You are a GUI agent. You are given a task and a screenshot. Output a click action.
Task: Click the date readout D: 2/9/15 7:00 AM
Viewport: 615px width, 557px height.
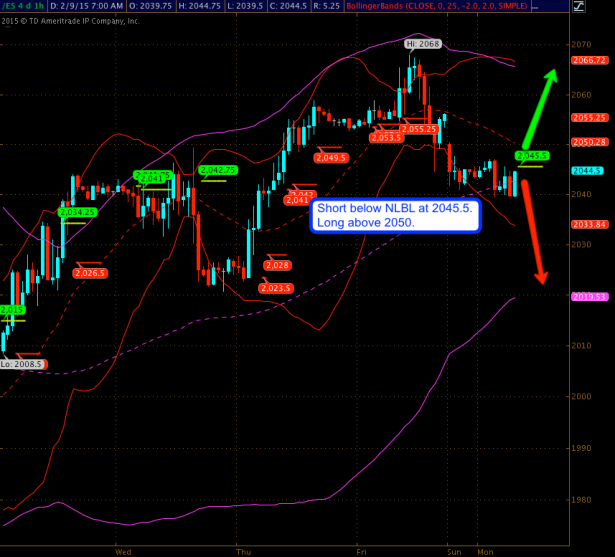pos(87,6)
